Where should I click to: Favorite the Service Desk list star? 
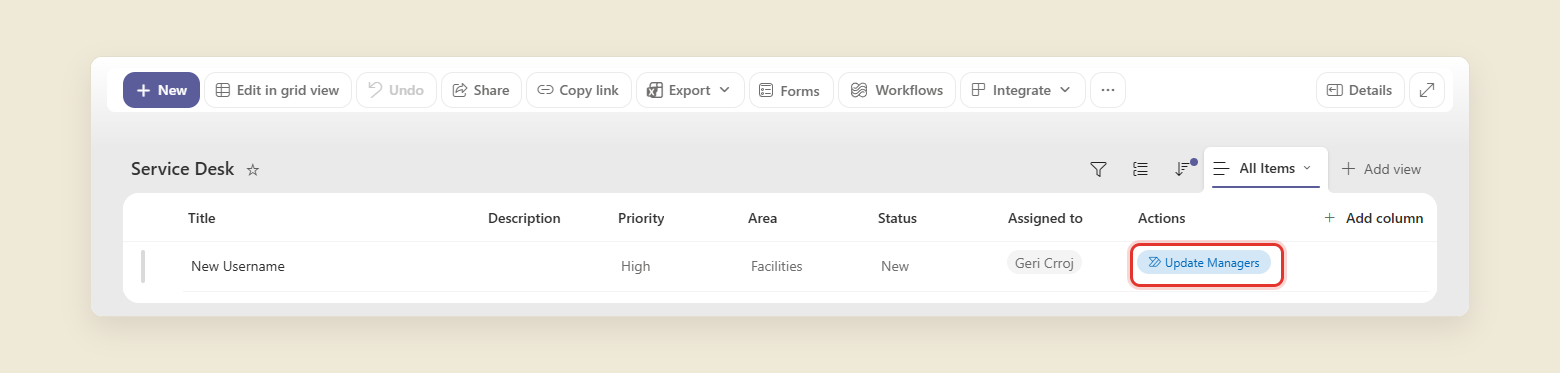[x=253, y=170]
